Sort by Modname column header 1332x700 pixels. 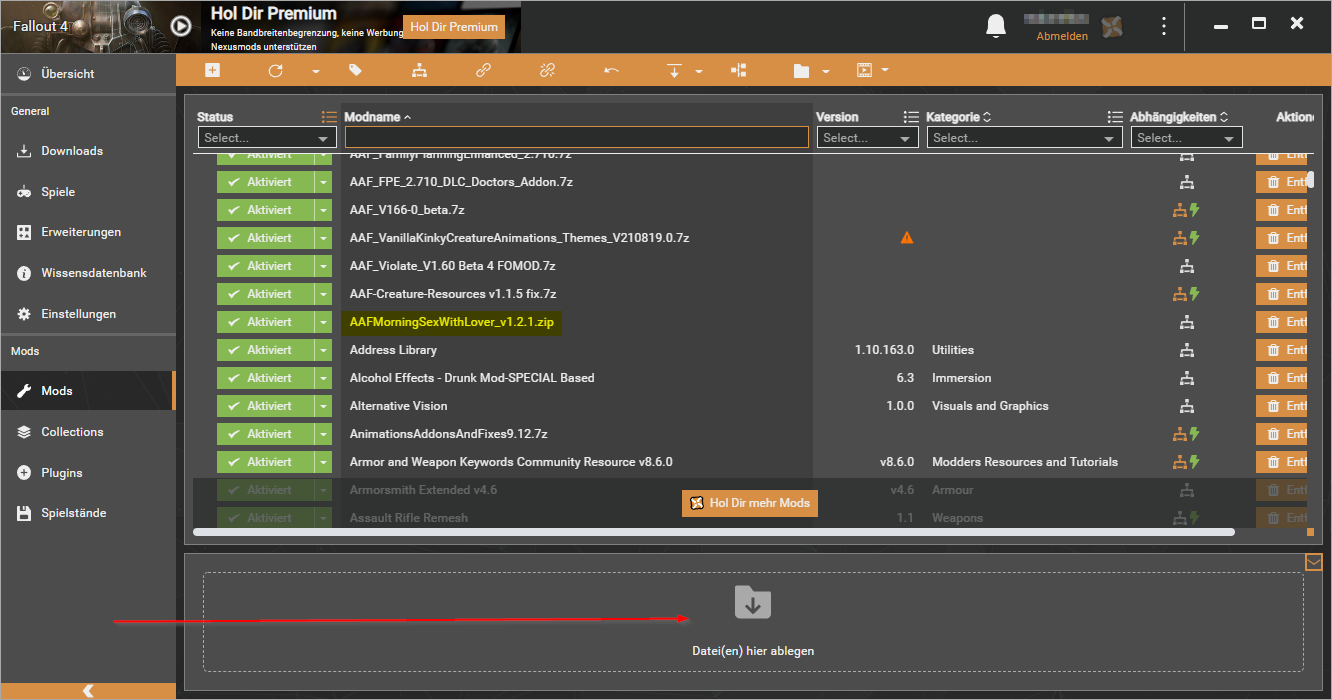pyautogui.click(x=377, y=117)
